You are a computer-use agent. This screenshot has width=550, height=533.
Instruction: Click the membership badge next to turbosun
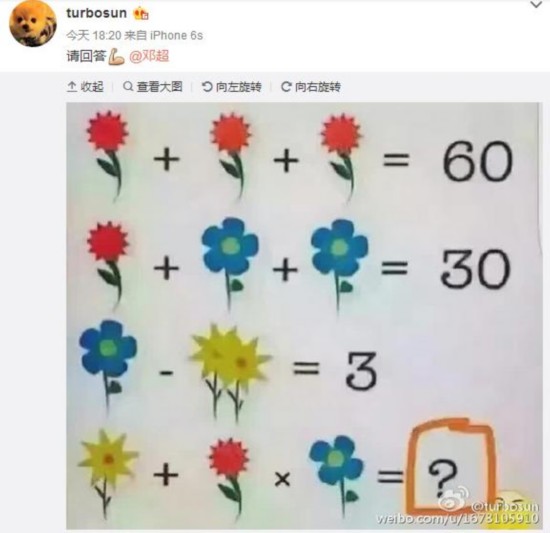point(141,14)
